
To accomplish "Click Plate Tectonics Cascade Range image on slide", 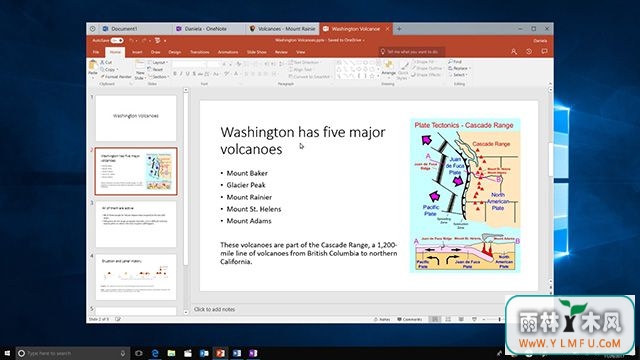I will 465,195.
